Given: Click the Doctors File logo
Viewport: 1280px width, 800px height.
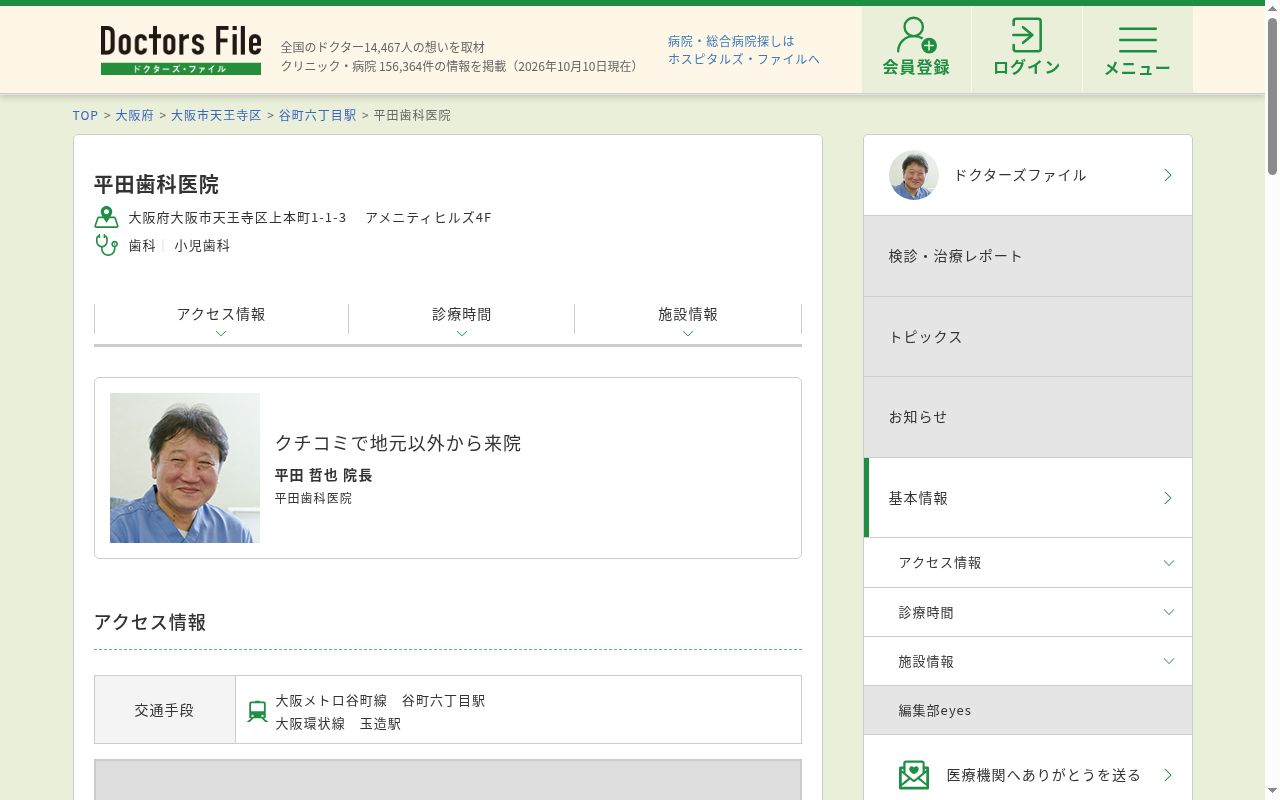Looking at the screenshot, I should (181, 50).
